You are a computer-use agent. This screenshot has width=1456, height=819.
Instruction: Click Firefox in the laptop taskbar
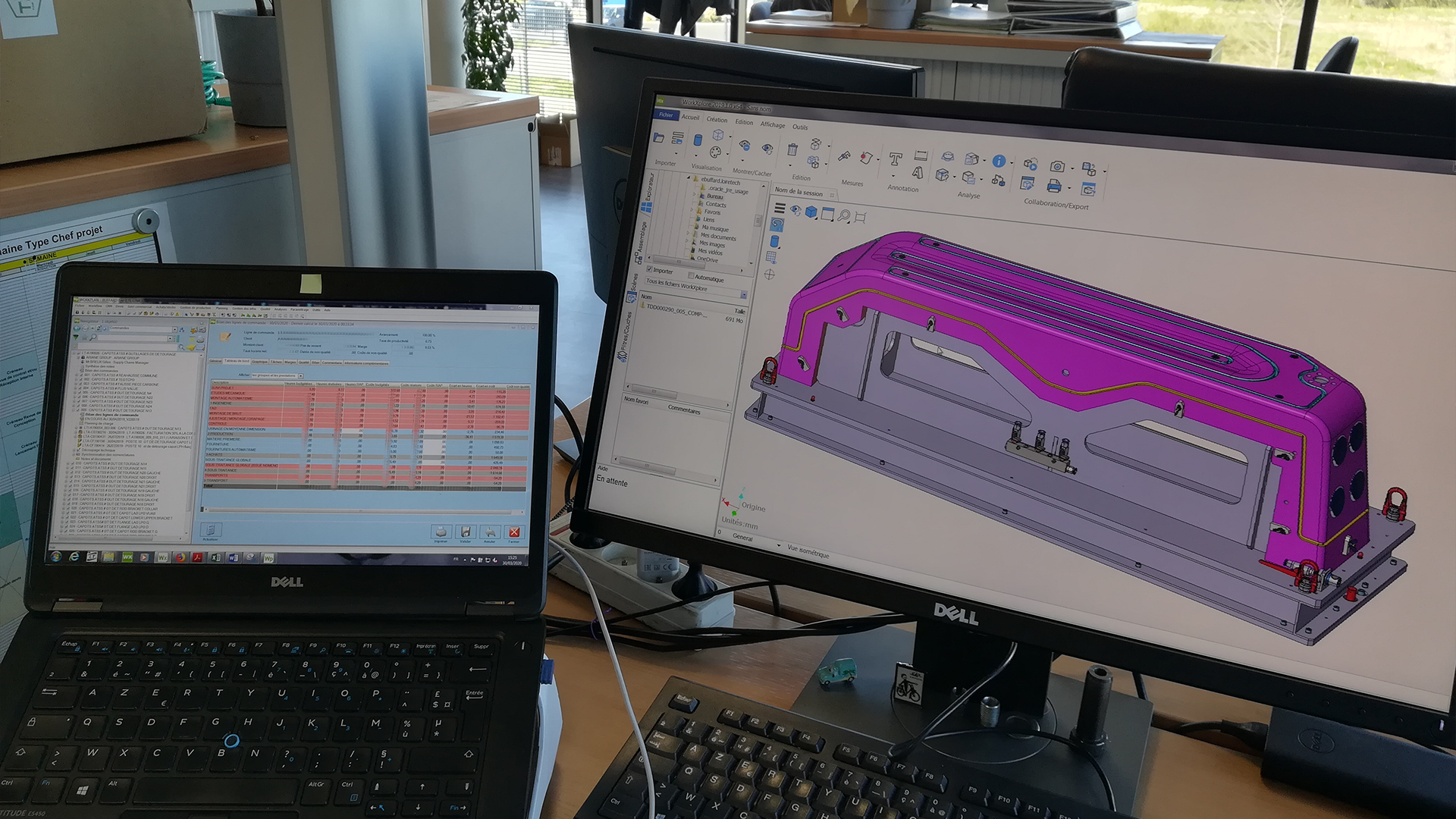[180, 557]
